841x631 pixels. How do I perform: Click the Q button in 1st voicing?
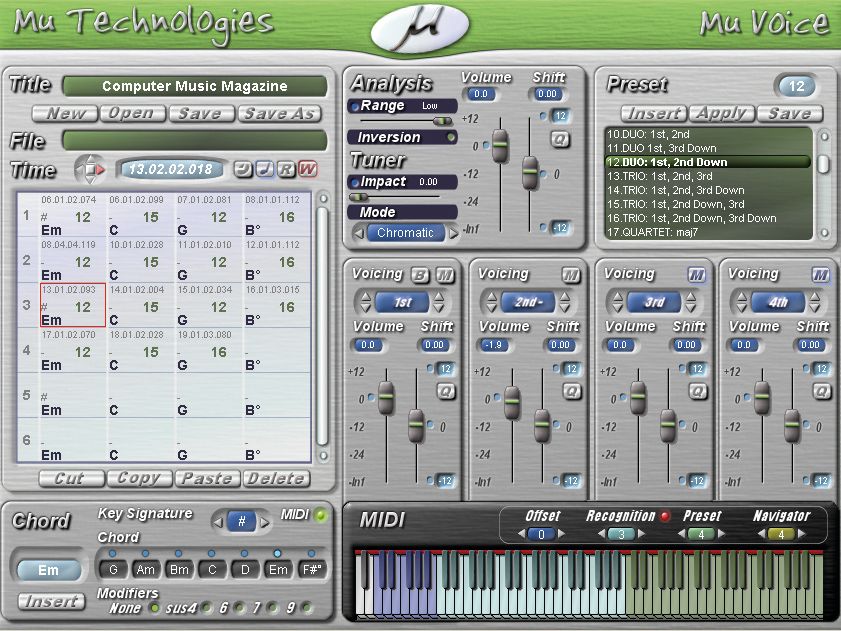pyautogui.click(x=446, y=392)
